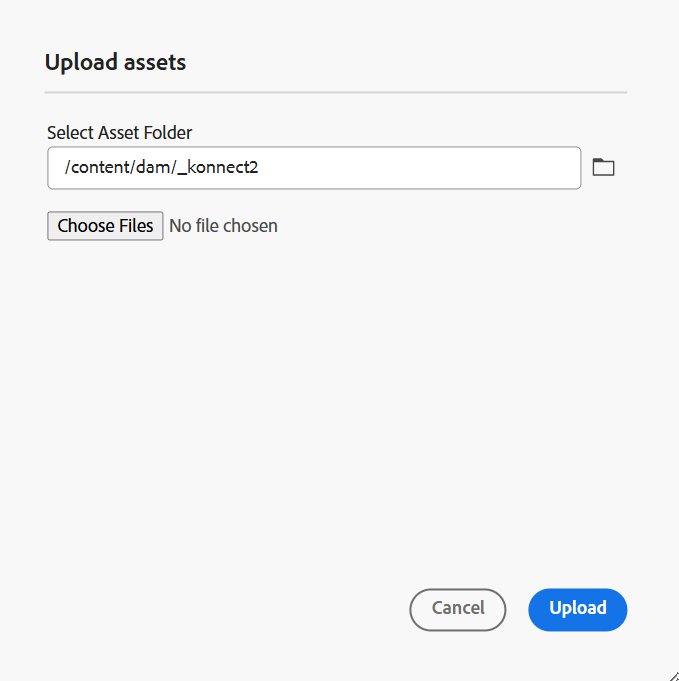Open the folder browser icon
The height and width of the screenshot is (681, 679).
point(603,167)
